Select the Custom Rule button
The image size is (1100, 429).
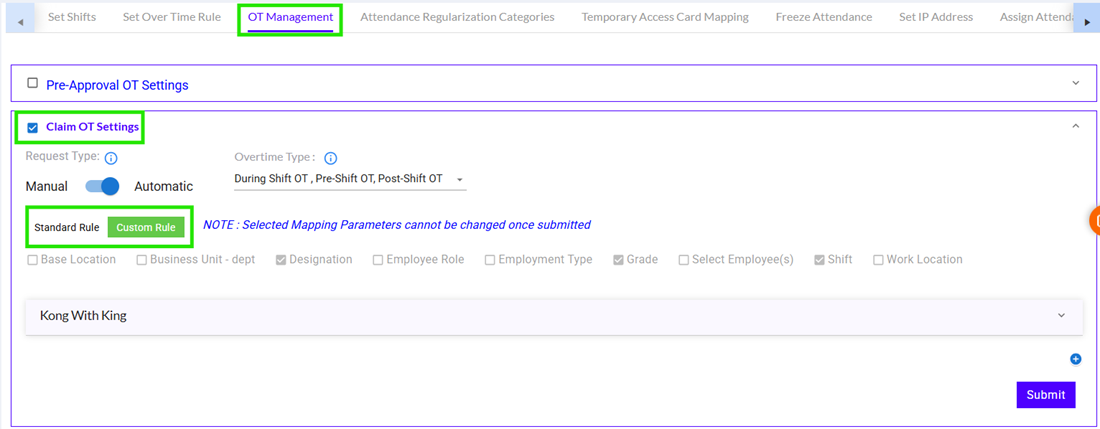pos(146,227)
